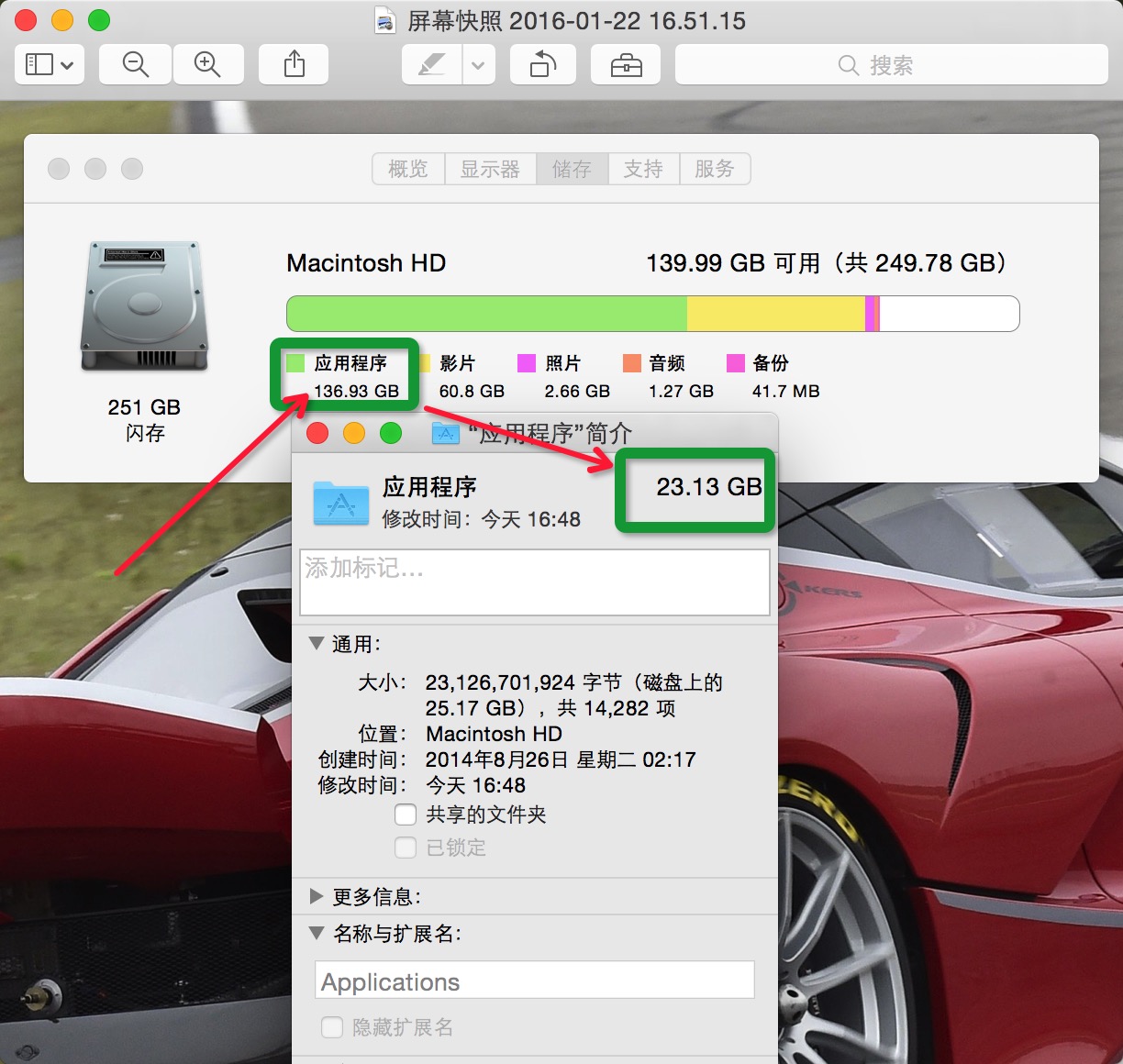Show the markup toolbox icon

coord(627,65)
